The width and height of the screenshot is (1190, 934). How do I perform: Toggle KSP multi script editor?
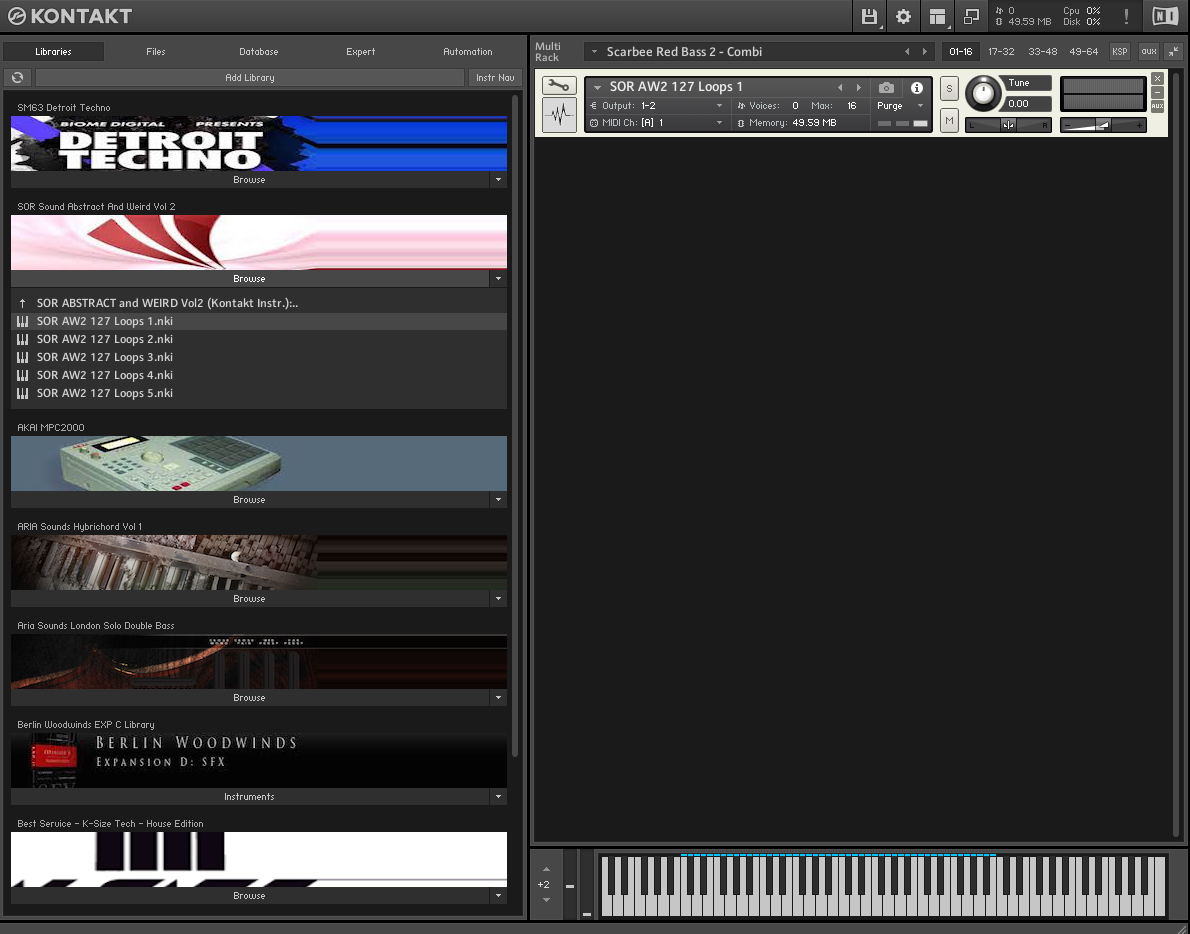(1119, 52)
